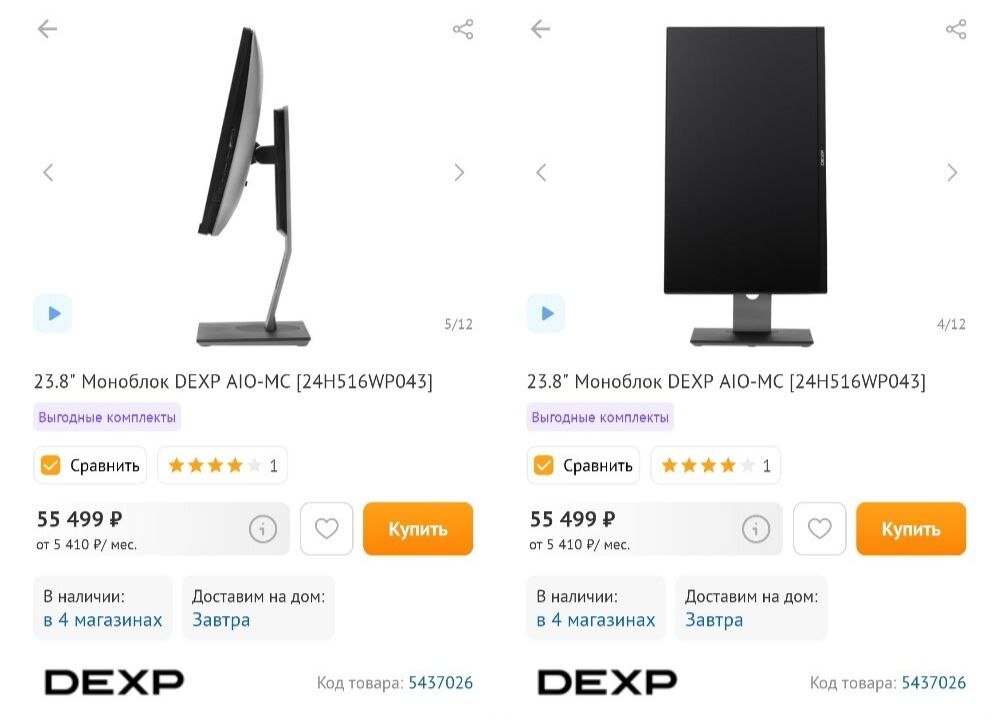Open share icon on left product panel
1000x720 pixels.
click(x=463, y=29)
